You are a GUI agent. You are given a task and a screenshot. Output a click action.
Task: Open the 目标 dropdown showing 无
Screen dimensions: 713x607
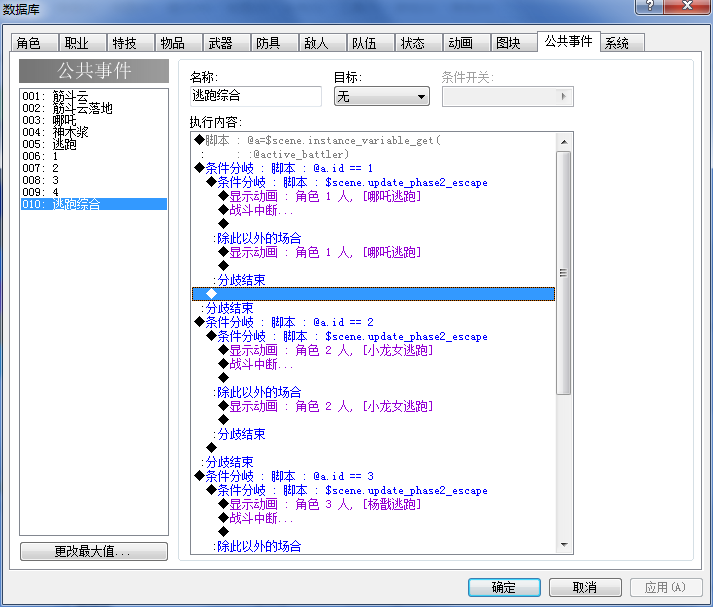click(x=382, y=96)
